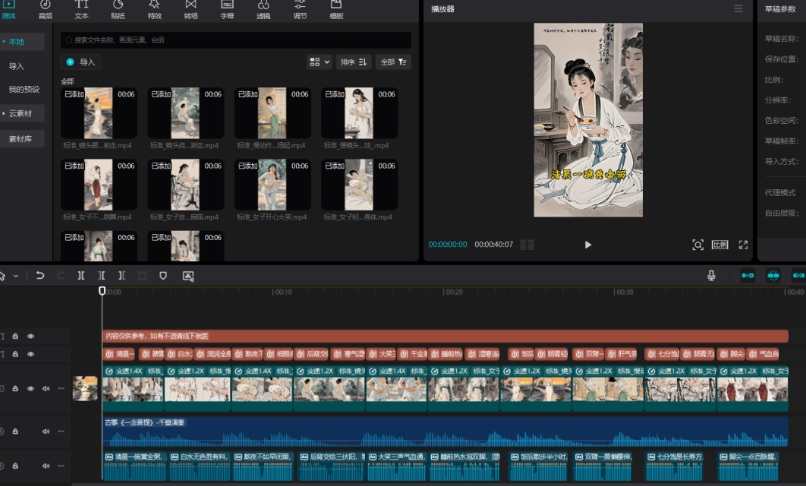Click the undo arrow in timeline toolbar
The width and height of the screenshot is (806, 486).
tap(40, 275)
